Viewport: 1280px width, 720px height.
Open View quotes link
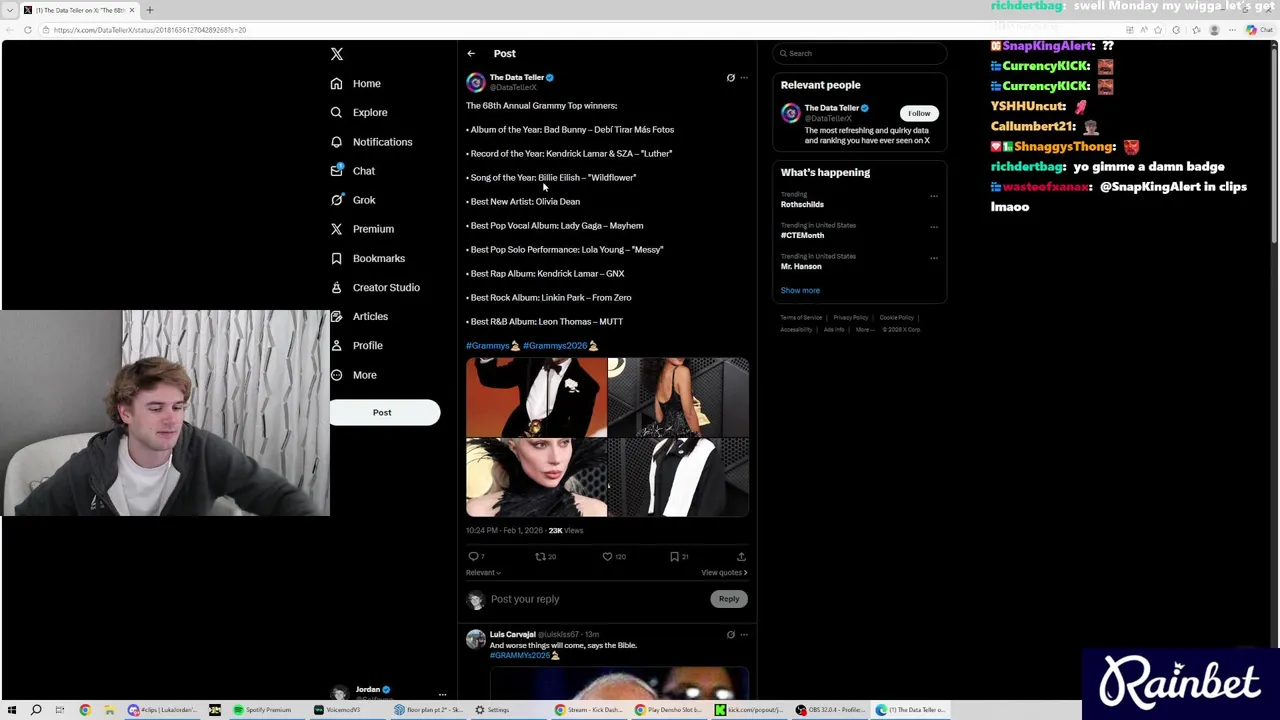click(x=724, y=573)
